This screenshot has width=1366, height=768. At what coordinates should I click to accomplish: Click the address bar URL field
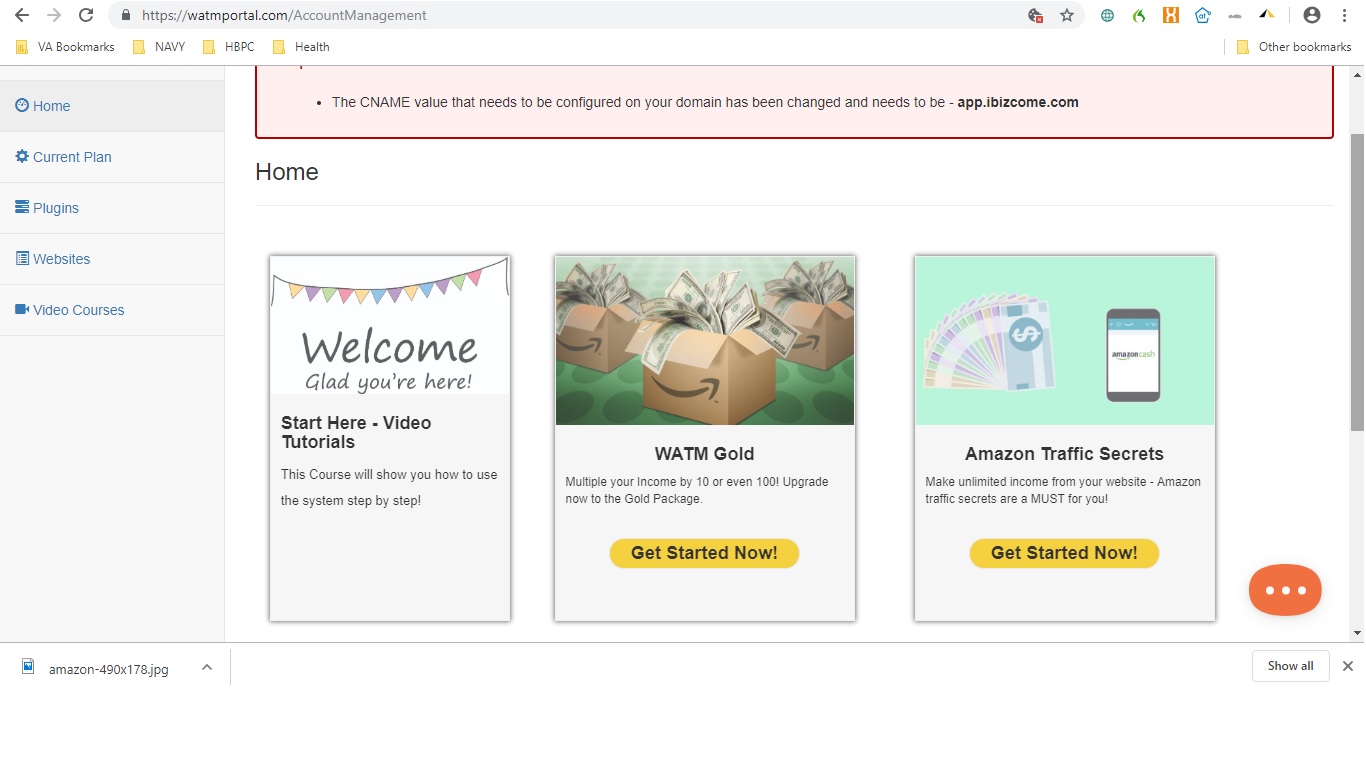570,15
